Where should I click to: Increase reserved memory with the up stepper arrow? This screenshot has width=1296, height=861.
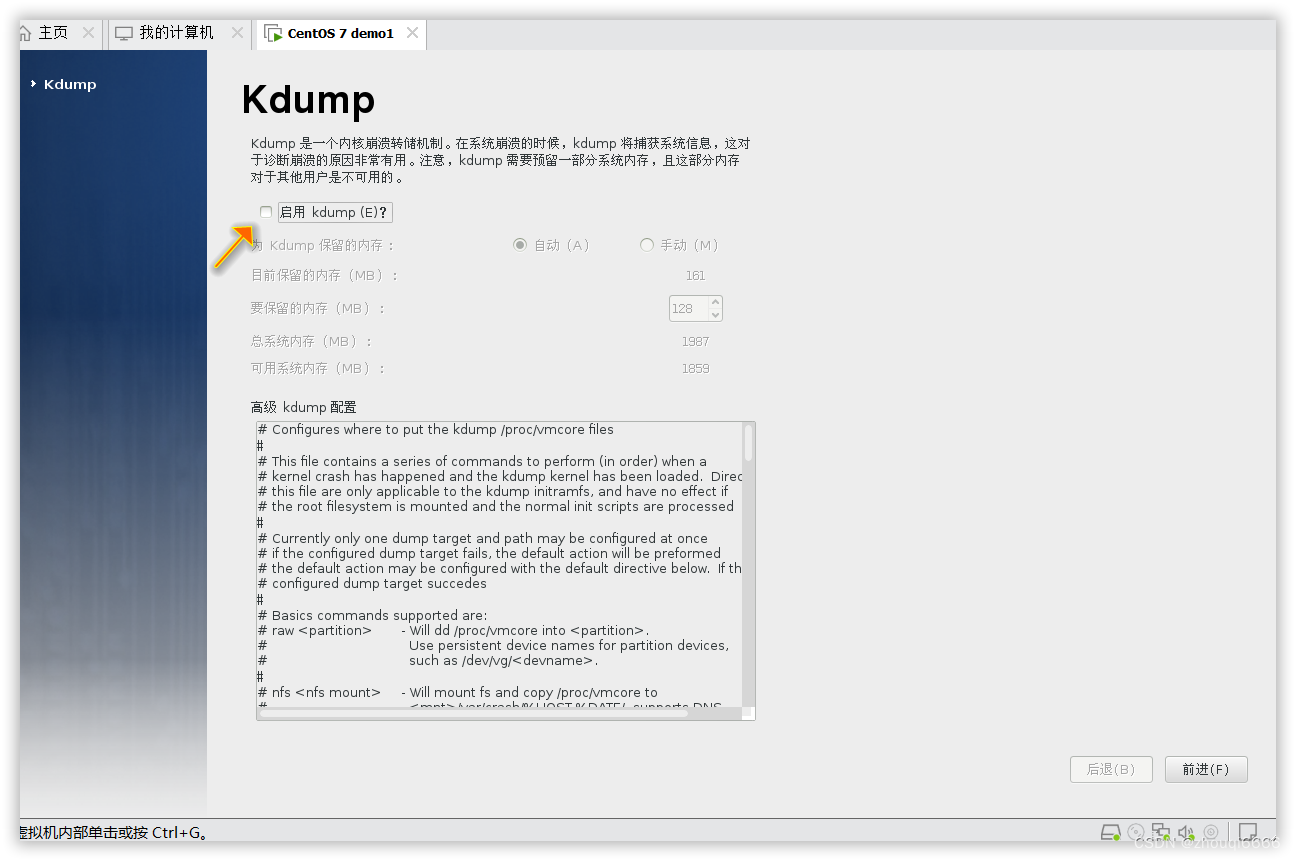[715, 303]
